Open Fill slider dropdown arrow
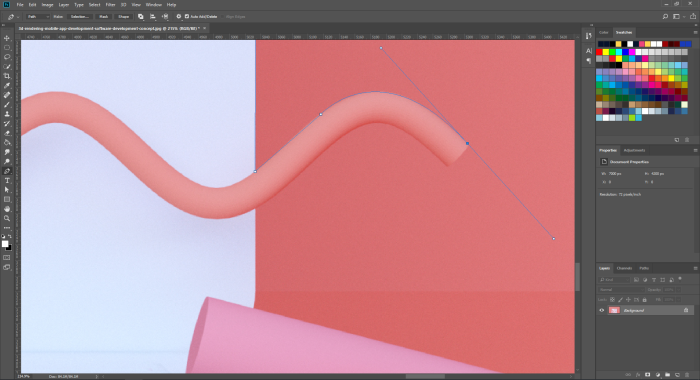Viewport: 700px width, 380px height. click(678, 300)
